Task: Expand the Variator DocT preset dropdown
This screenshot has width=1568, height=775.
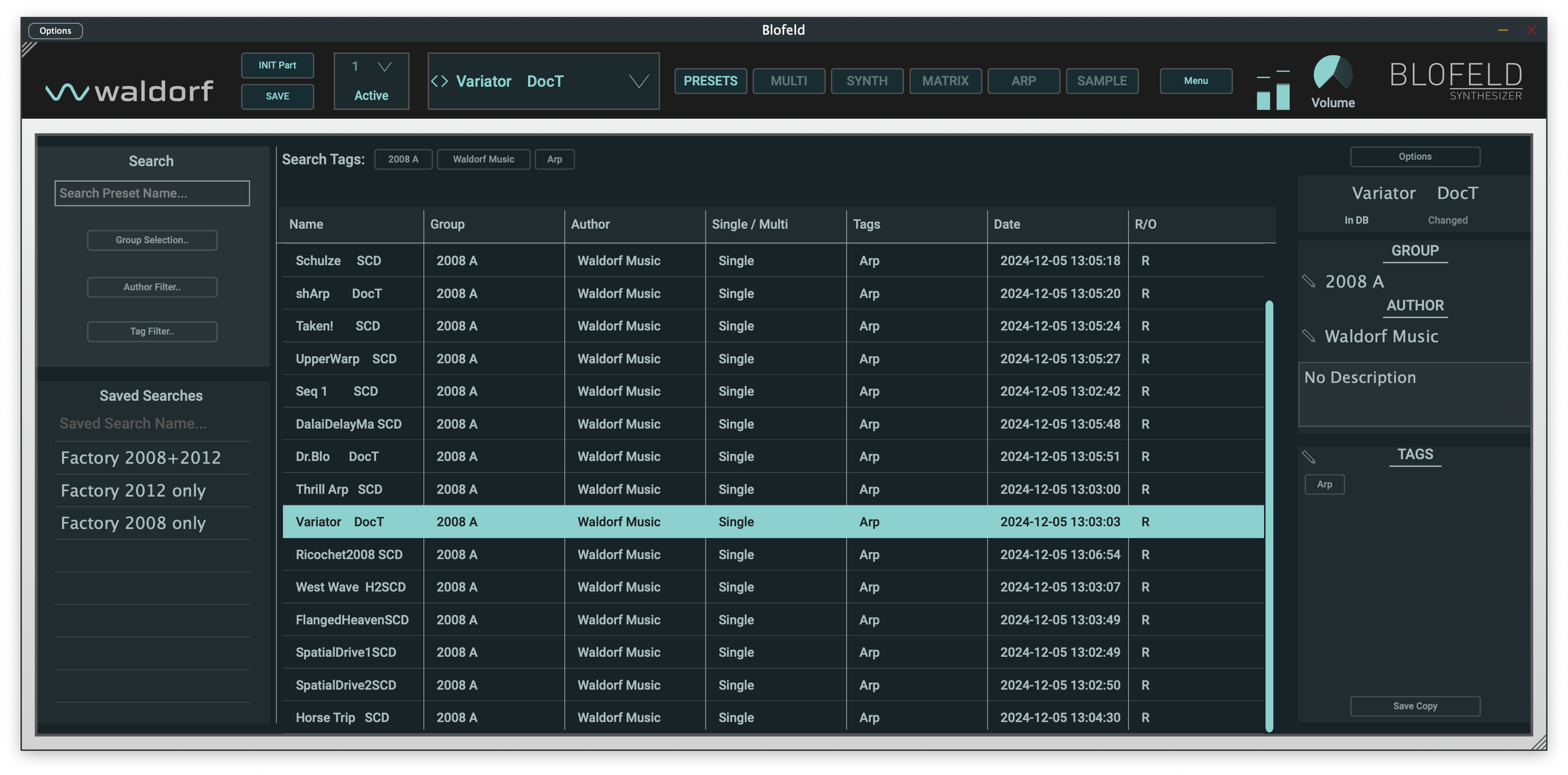Action: pyautogui.click(x=638, y=81)
